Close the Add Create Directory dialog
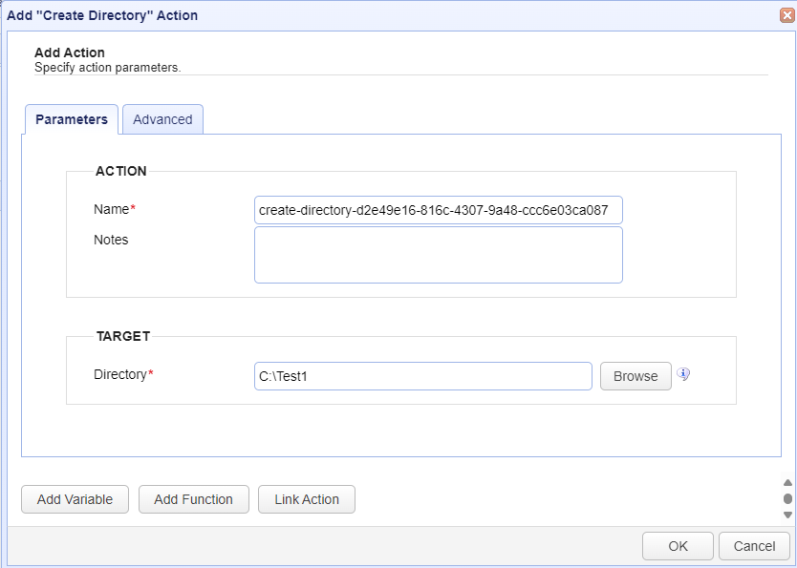 click(787, 15)
